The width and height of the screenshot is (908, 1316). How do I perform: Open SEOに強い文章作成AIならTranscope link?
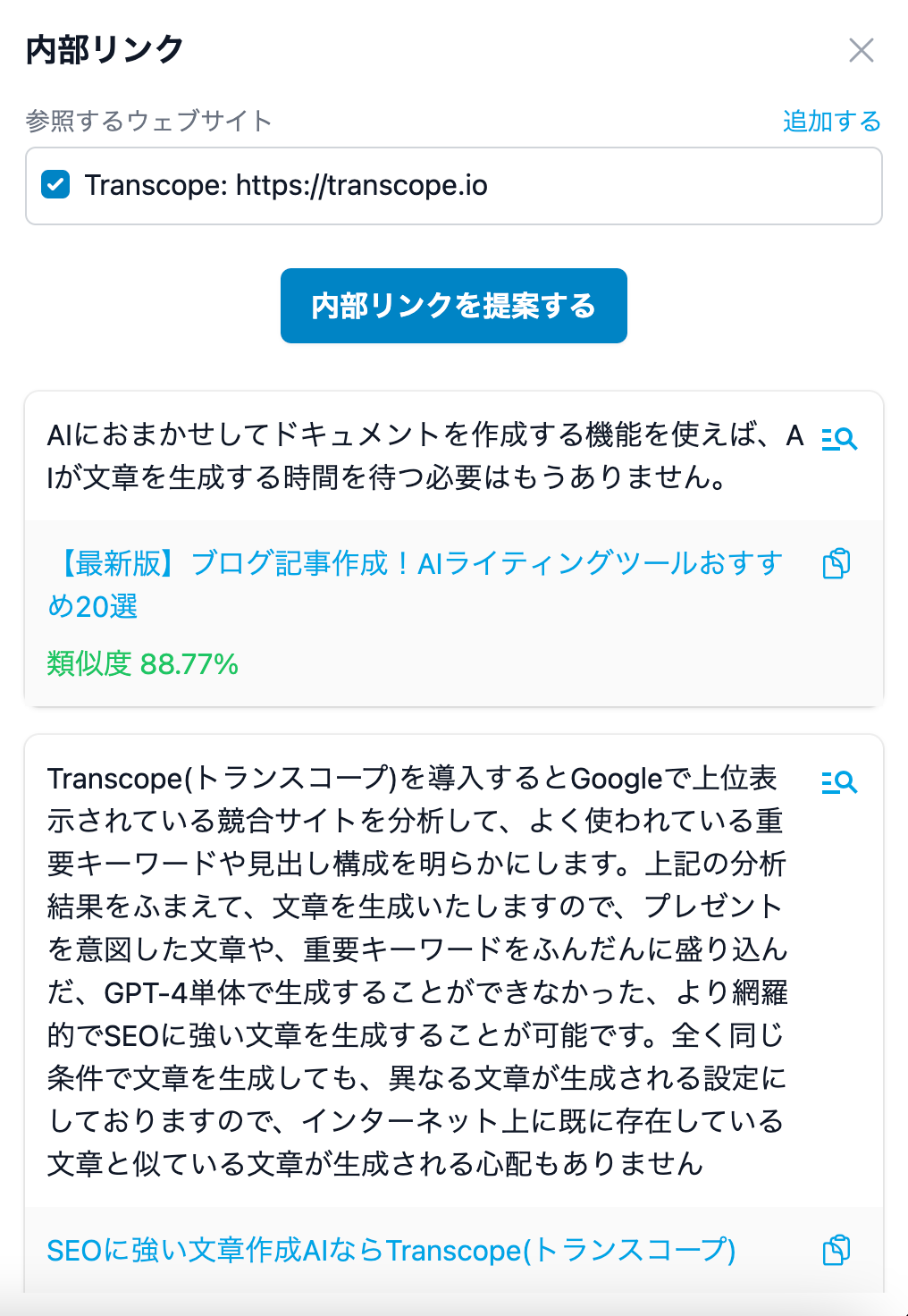(x=391, y=1250)
